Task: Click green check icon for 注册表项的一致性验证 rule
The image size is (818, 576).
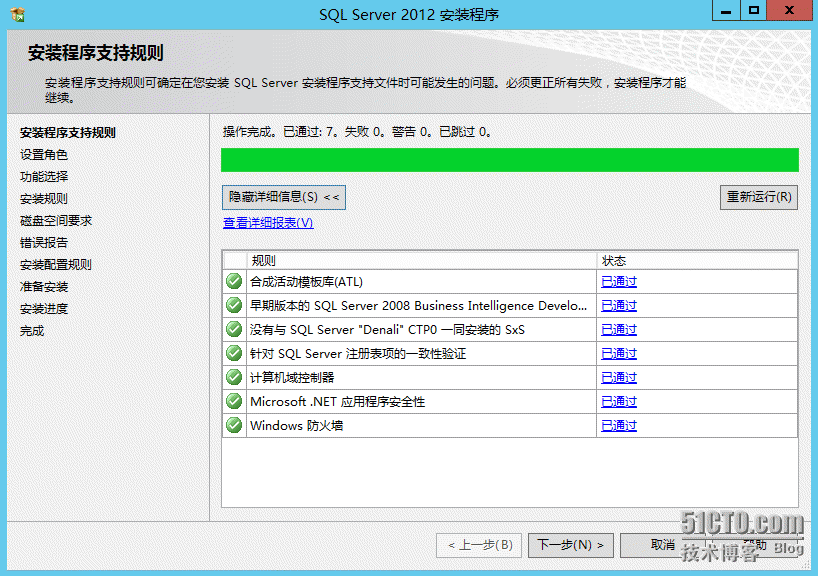Action: [x=234, y=353]
